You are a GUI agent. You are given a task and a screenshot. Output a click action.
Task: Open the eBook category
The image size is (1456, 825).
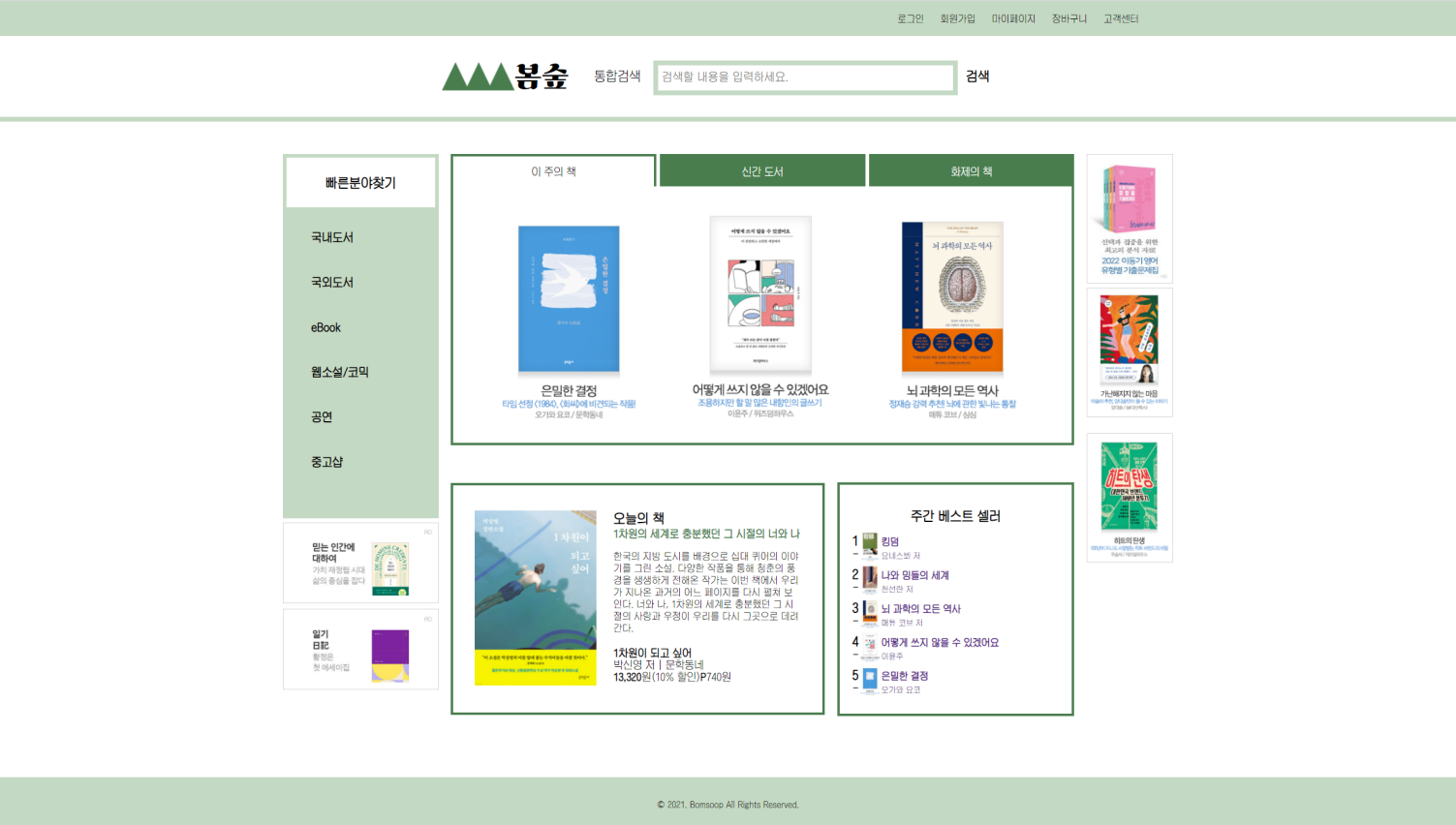(324, 327)
